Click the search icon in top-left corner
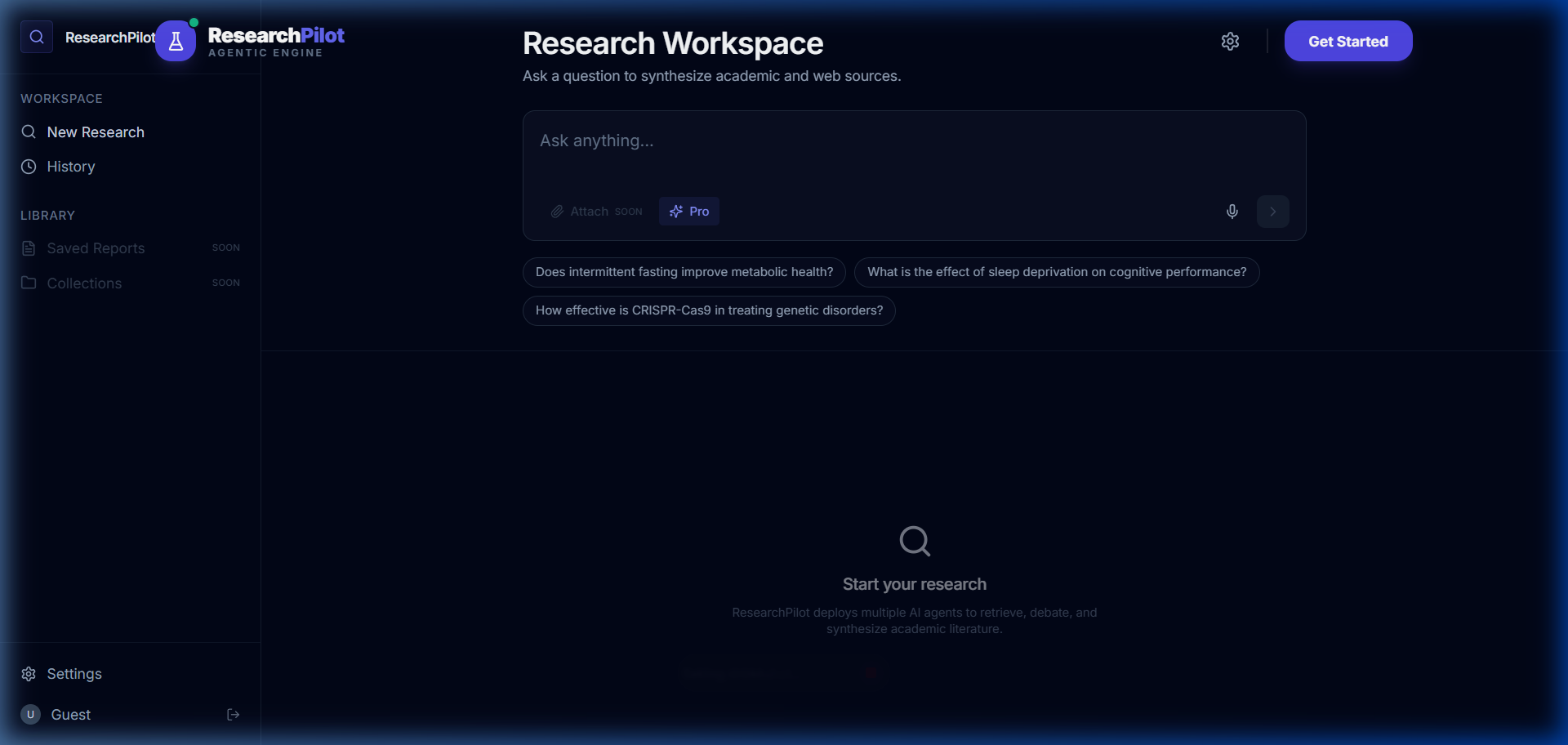The image size is (1568, 745). click(37, 37)
